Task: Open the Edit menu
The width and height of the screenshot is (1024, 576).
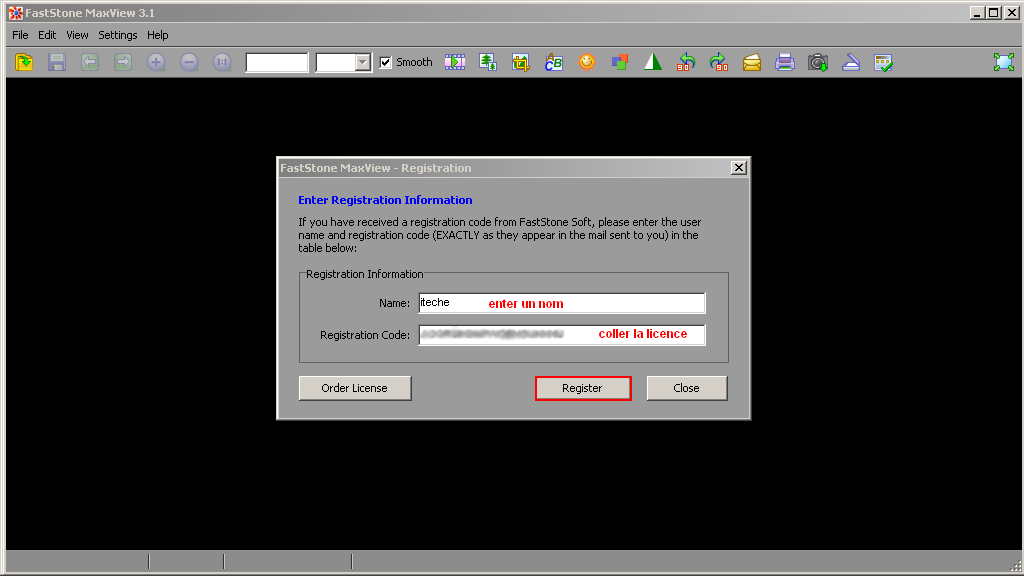Action: 47,35
